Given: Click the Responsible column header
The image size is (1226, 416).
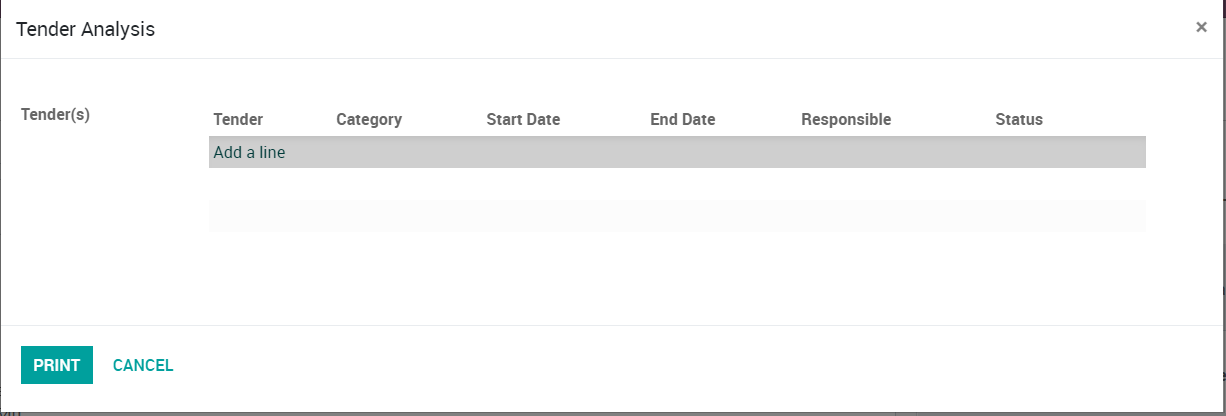Looking at the screenshot, I should click(846, 120).
